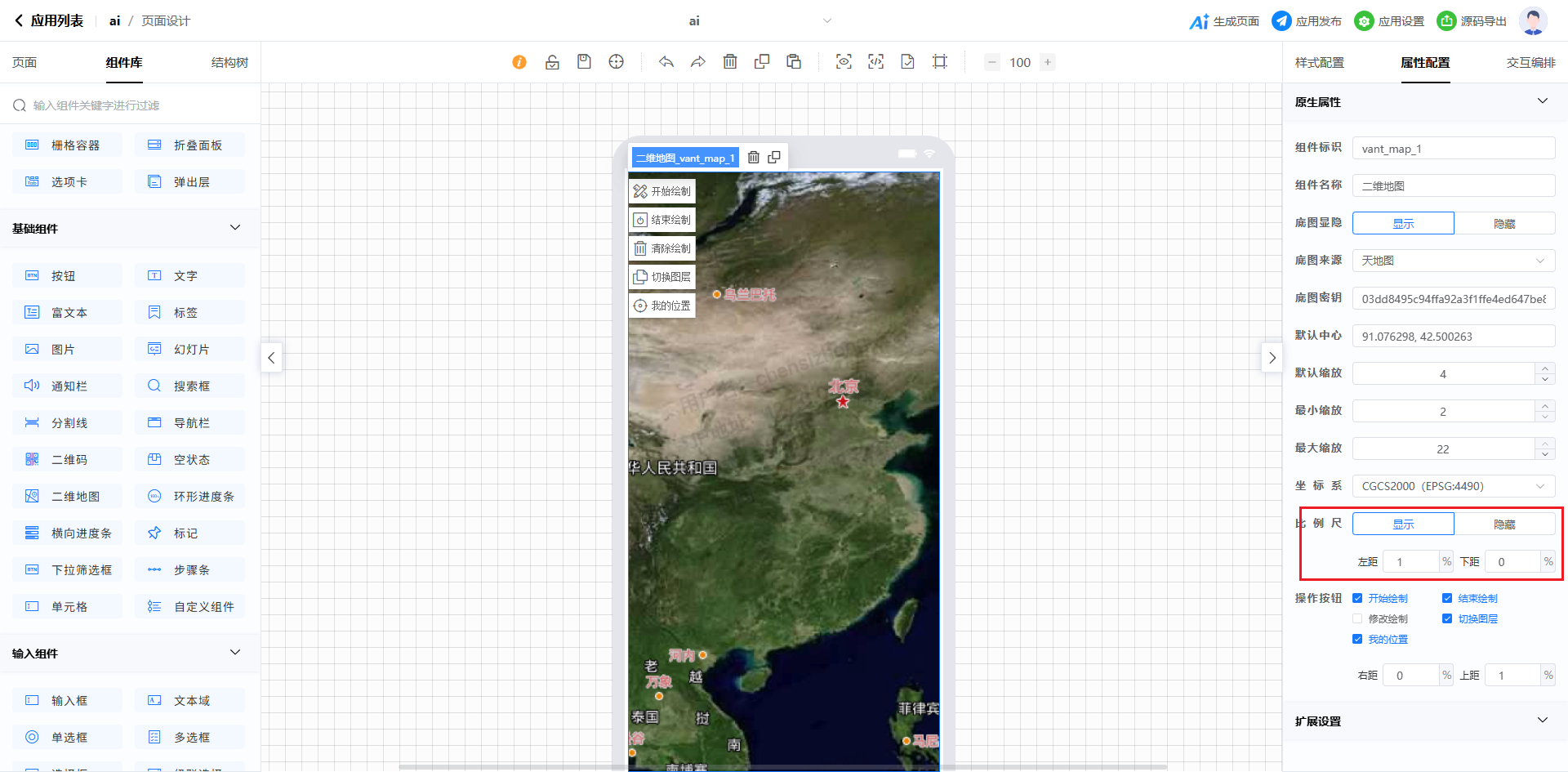Open preview with the eye icon
This screenshot has width=1568, height=772.
(844, 62)
